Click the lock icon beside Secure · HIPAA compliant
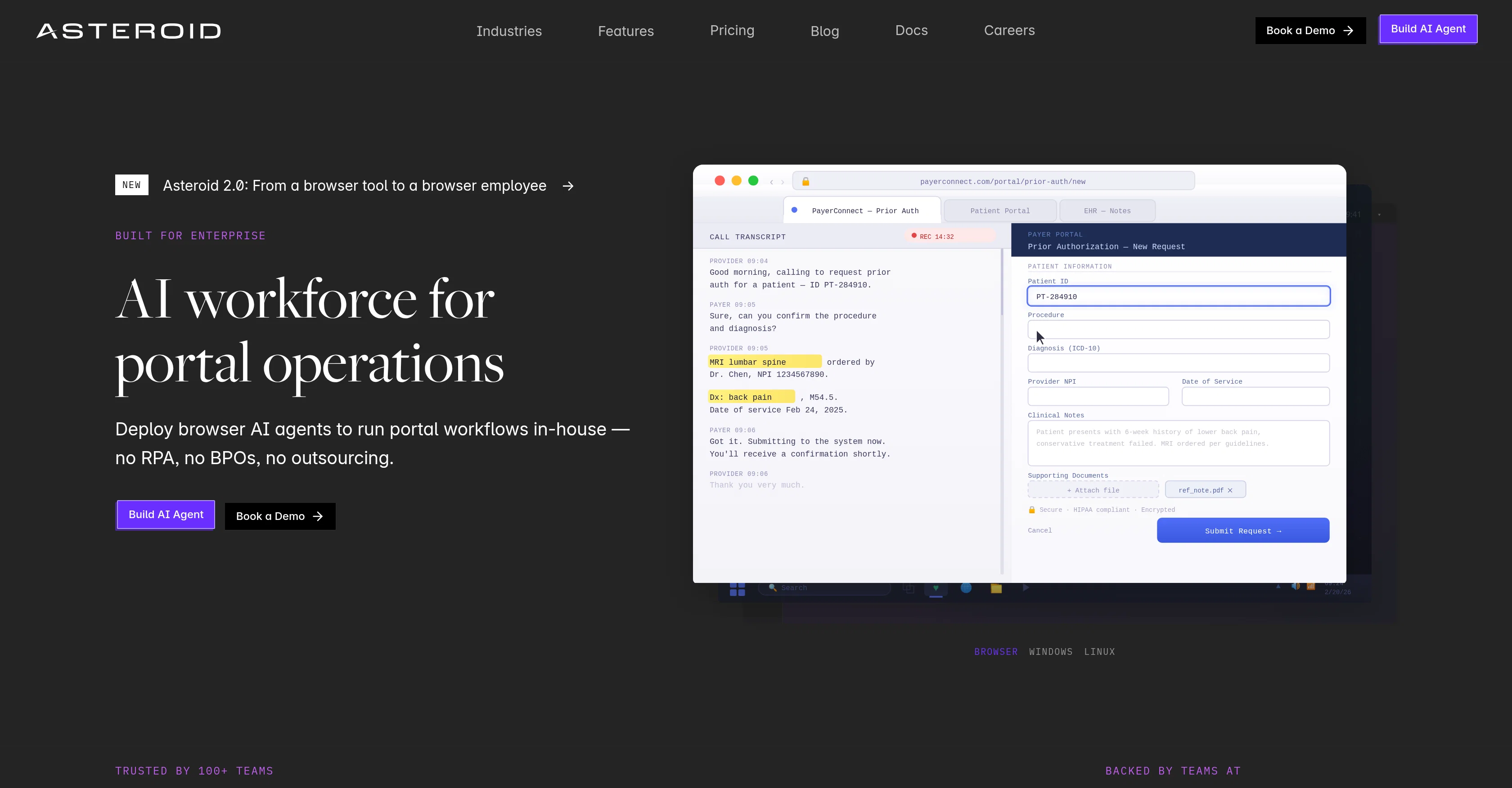Viewport: 1512px width, 788px height. click(1032, 510)
